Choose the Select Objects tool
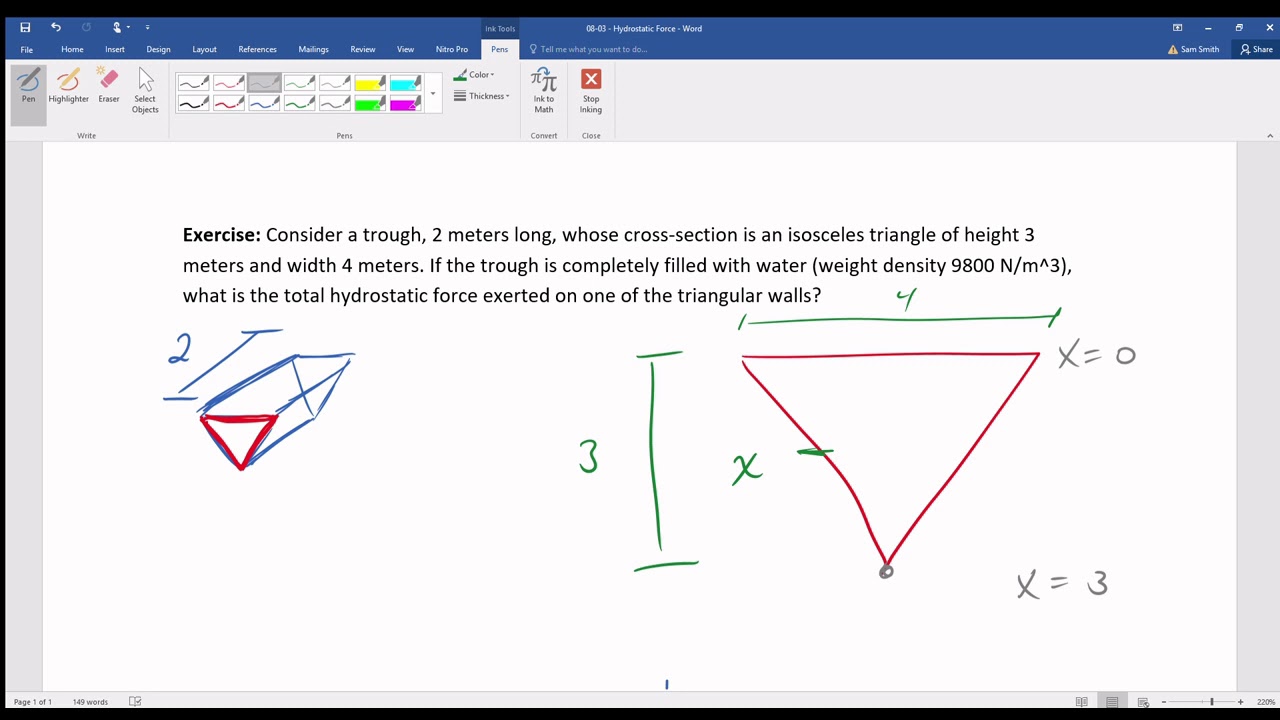Screen dimensions: 1280x720 (145, 90)
